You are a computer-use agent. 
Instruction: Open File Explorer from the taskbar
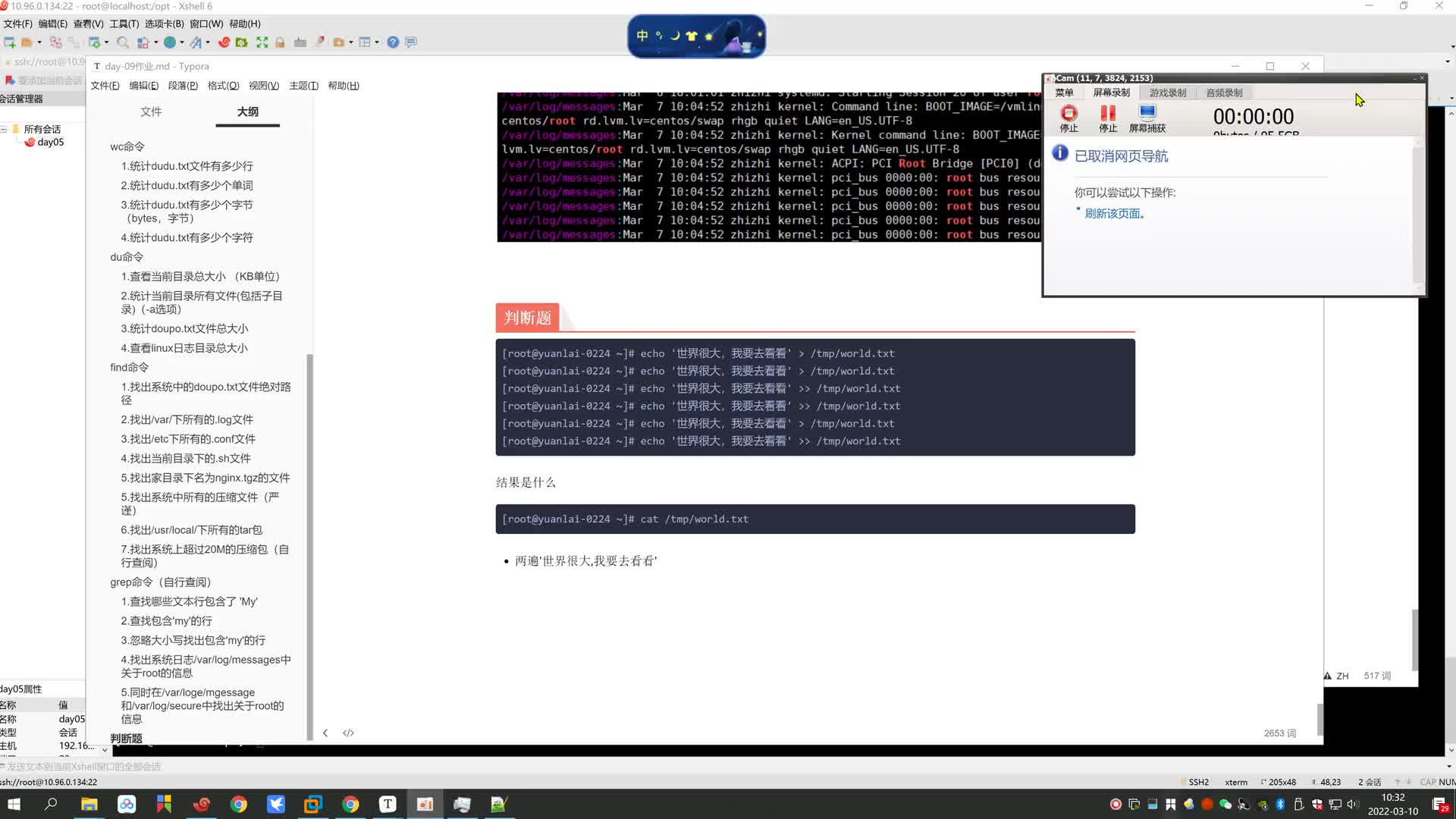click(89, 804)
